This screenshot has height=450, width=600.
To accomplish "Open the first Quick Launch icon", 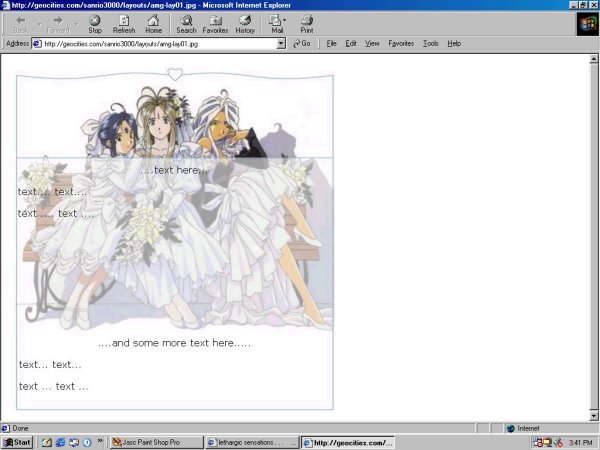I will pos(47,442).
